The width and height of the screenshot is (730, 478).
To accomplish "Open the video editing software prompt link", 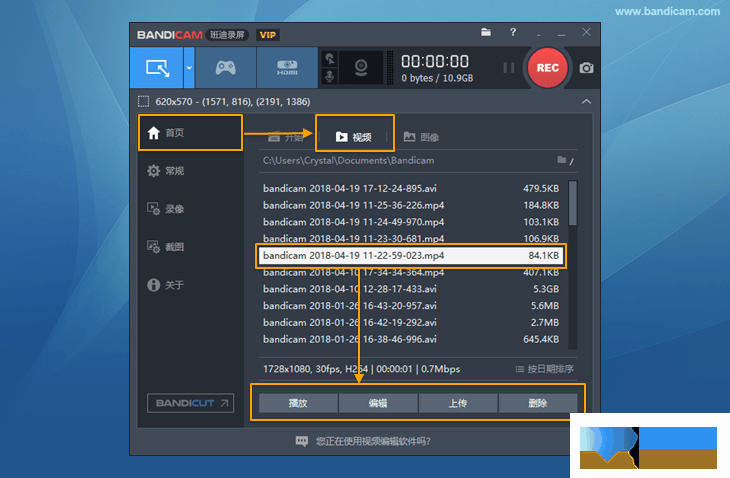I will pyautogui.click(x=373, y=441).
